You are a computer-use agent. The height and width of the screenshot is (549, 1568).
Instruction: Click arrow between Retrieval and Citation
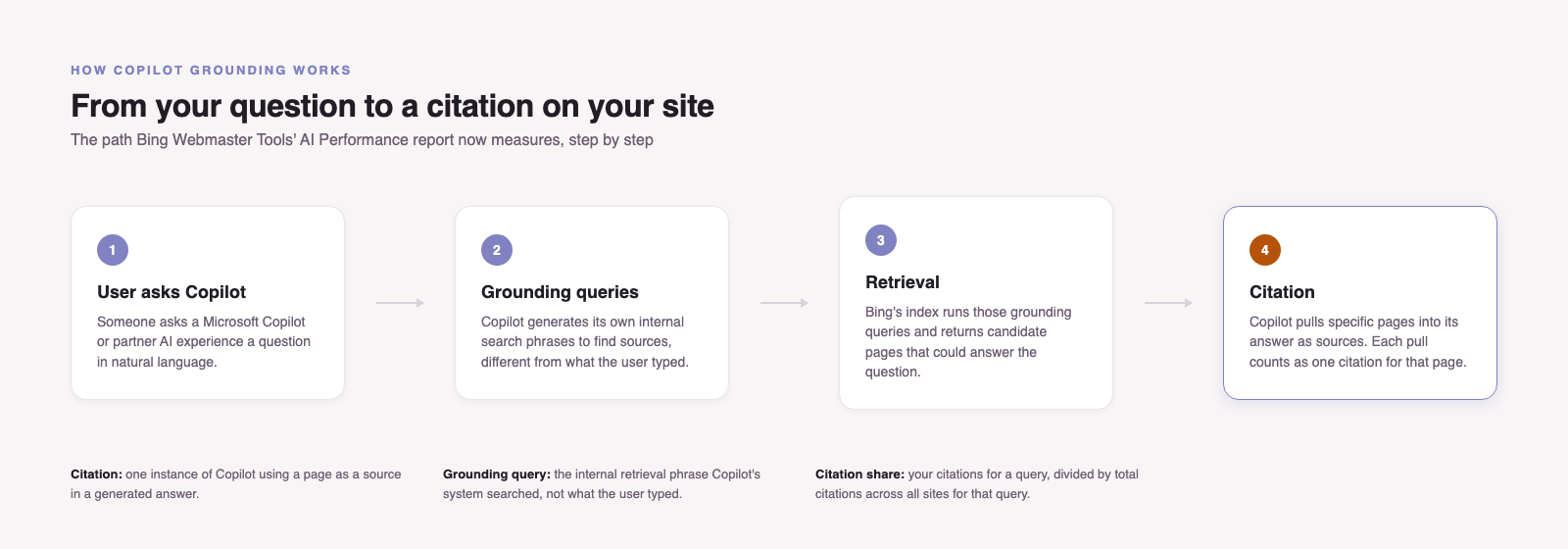(1168, 303)
